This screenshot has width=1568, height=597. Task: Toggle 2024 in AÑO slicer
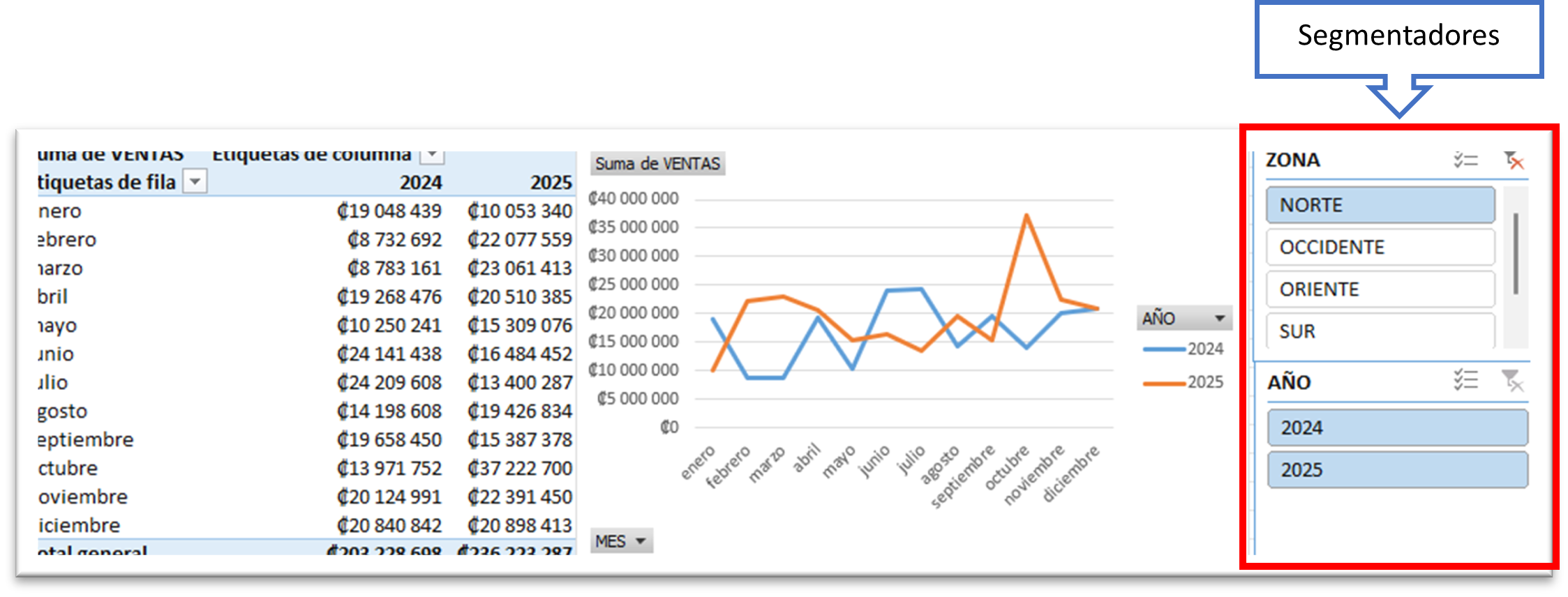coord(1397,428)
